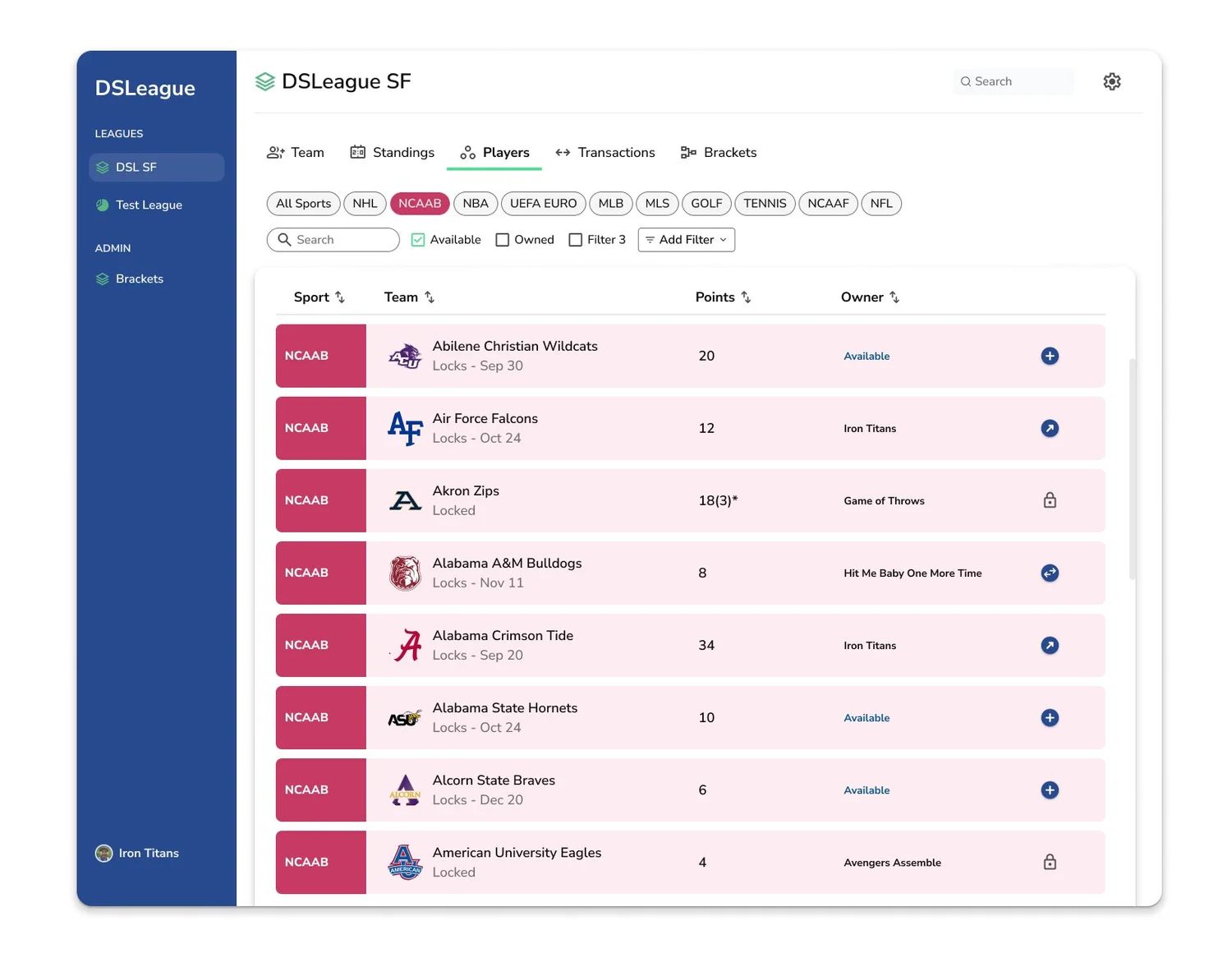The image size is (1232, 953).
Task: Sort the table by Points column
Action: pyautogui.click(x=723, y=297)
